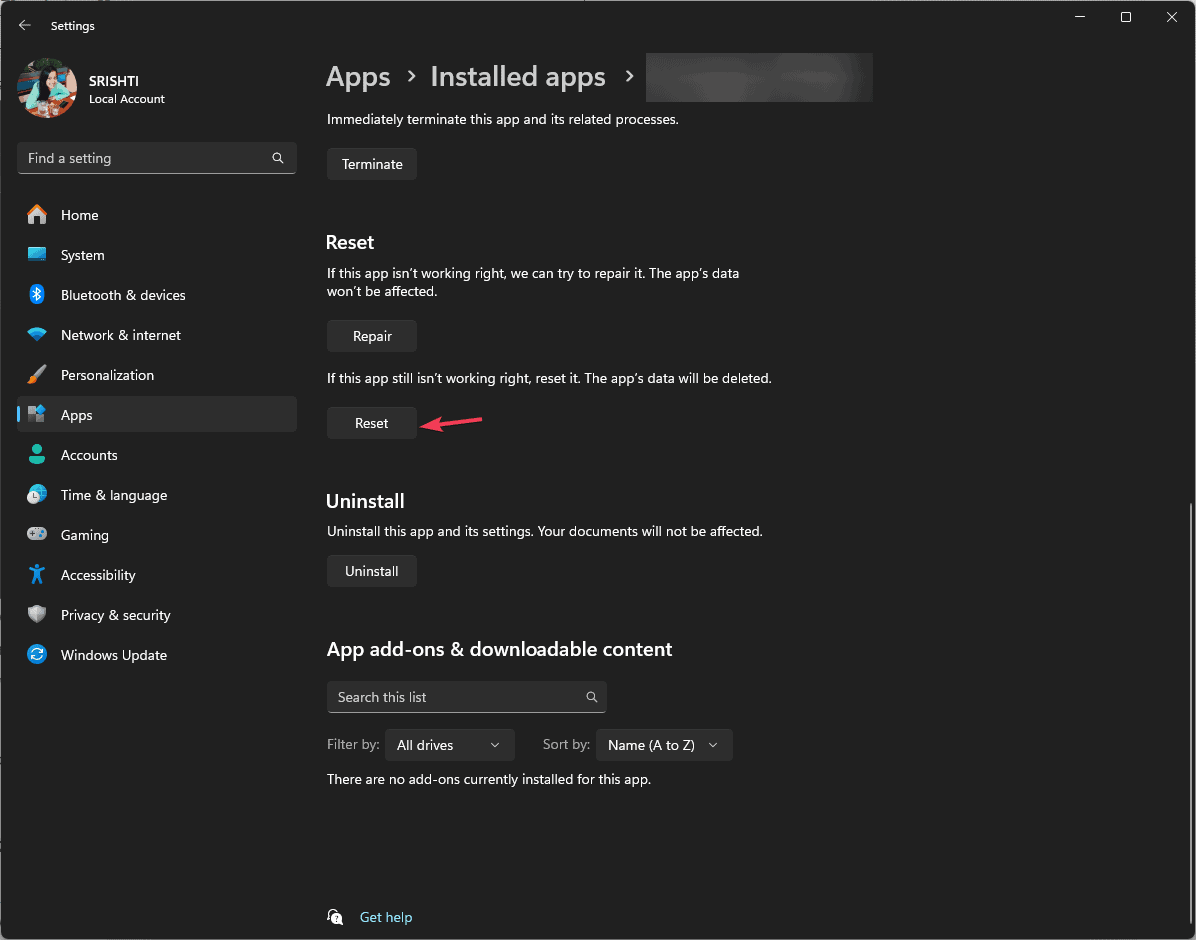Click the Reset button
Viewport: 1196px width, 940px height.
tap(371, 423)
